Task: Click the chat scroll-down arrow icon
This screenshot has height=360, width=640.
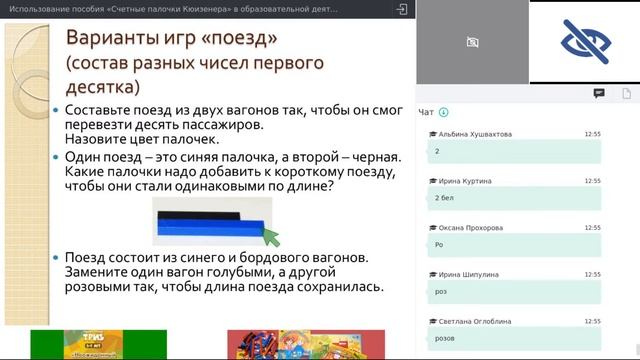Action: [444, 112]
